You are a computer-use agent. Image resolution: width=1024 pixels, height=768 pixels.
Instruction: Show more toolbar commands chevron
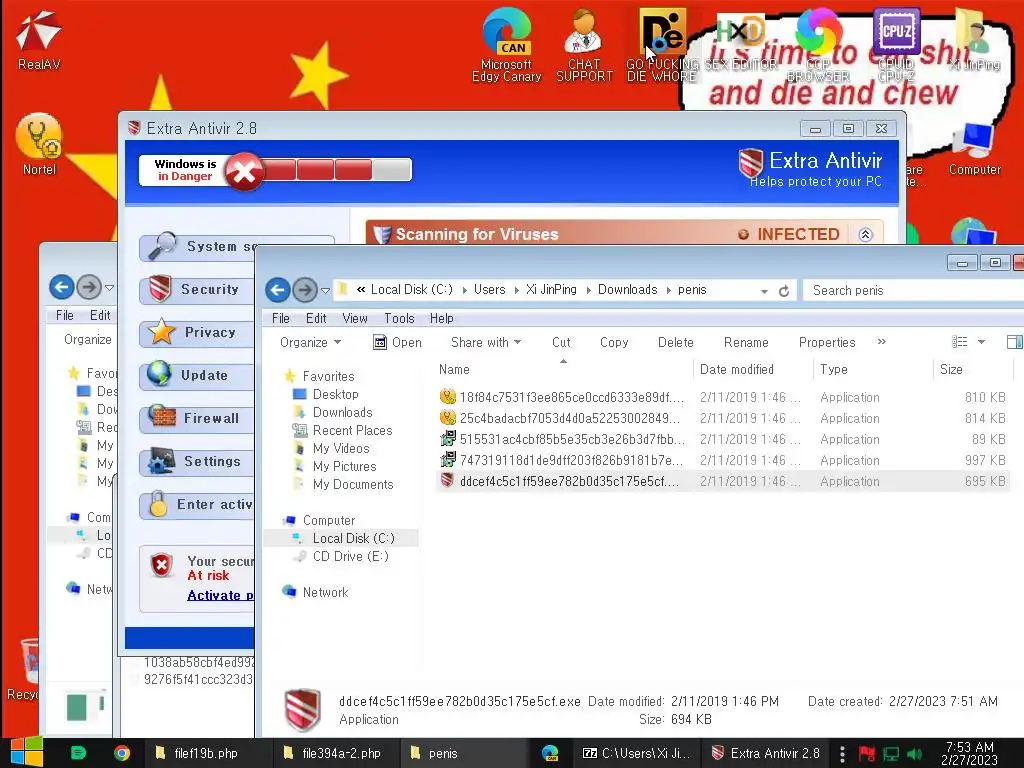(x=882, y=342)
